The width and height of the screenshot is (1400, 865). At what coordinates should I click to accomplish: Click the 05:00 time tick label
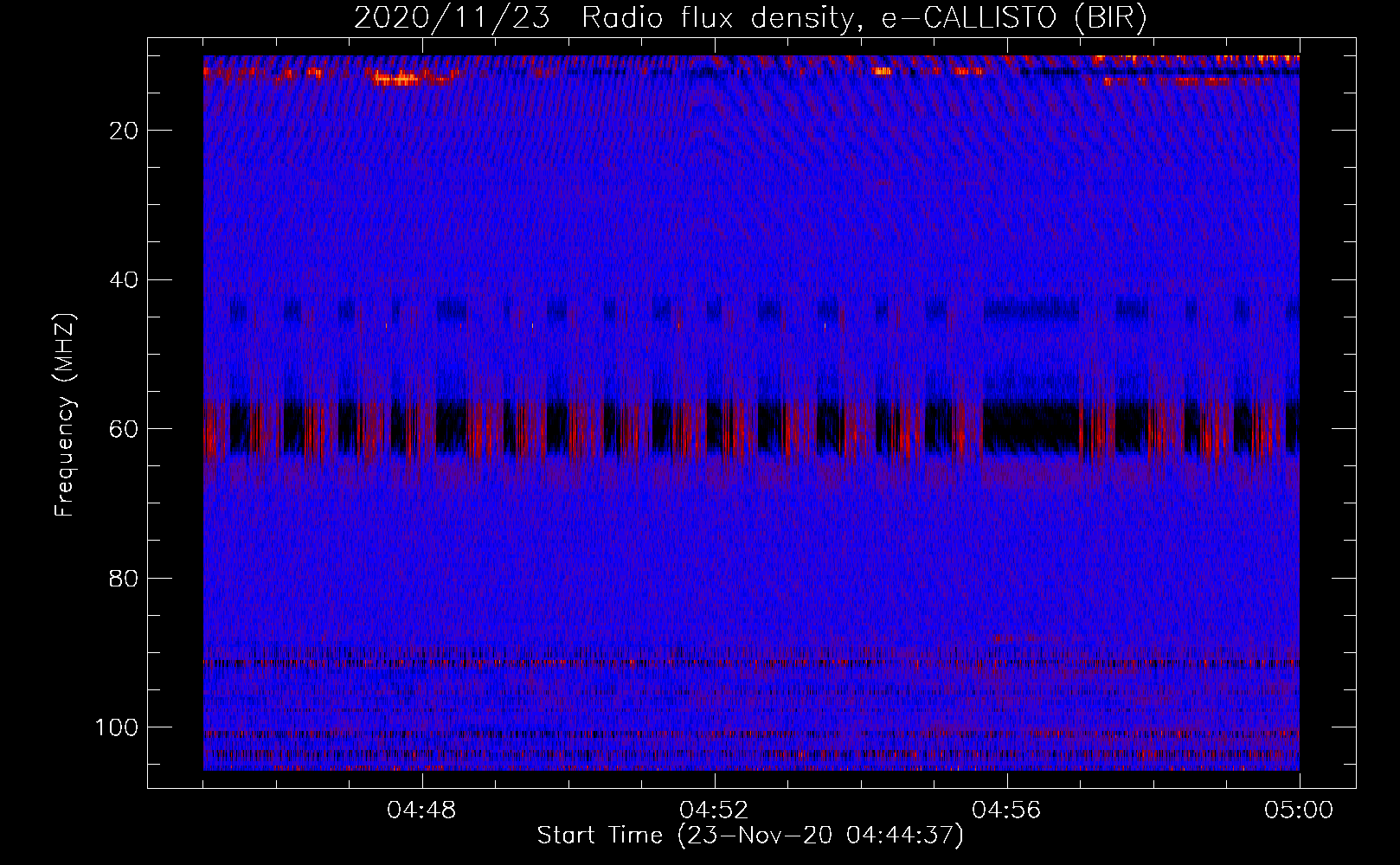(1299, 811)
